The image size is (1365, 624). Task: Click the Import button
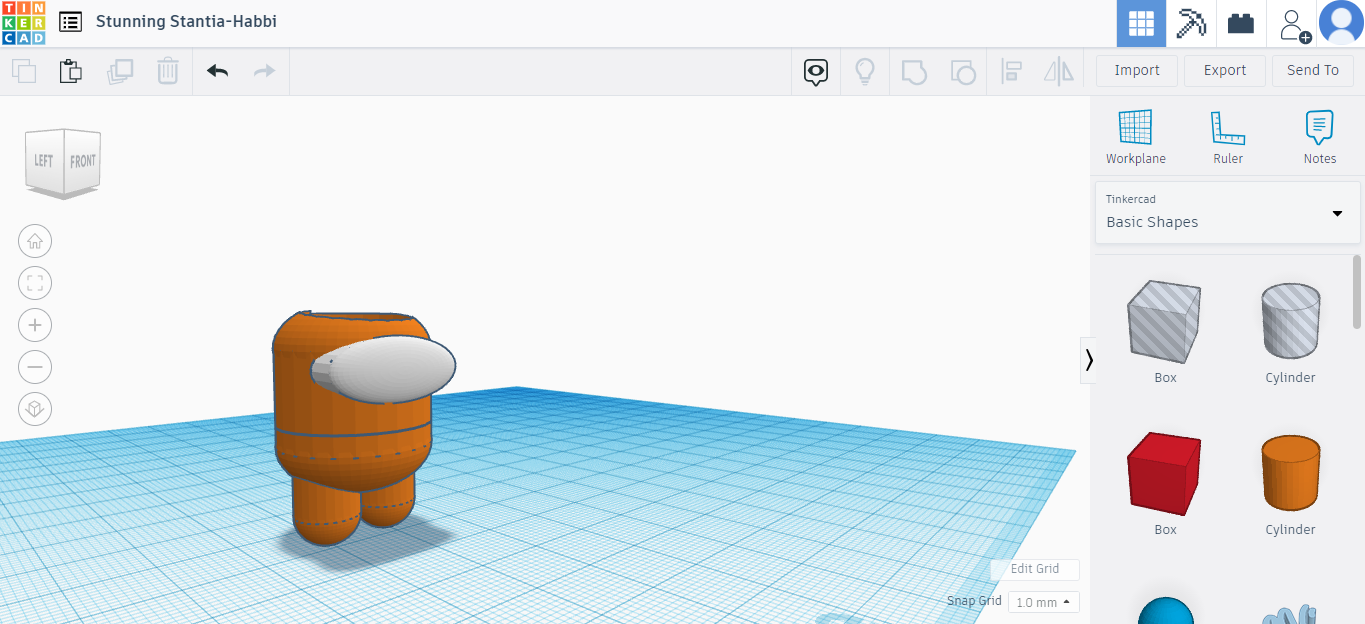(x=1137, y=70)
